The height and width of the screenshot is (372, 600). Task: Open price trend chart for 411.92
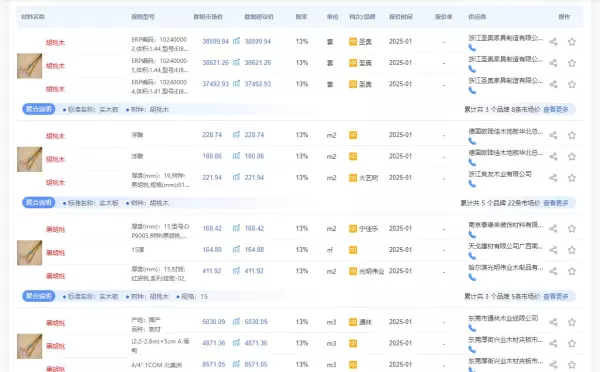tap(236, 271)
